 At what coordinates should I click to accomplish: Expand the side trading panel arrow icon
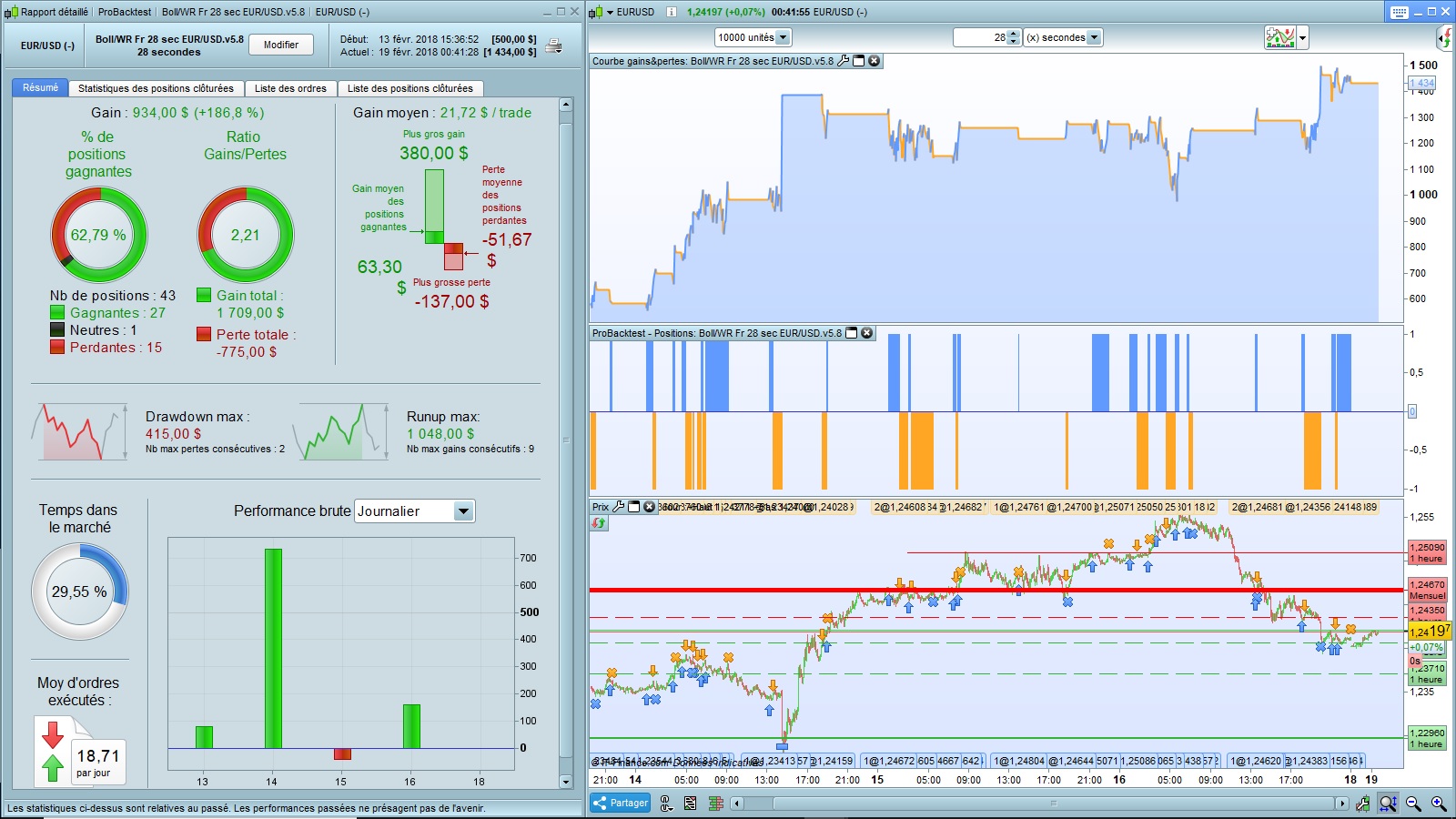coord(1445,37)
